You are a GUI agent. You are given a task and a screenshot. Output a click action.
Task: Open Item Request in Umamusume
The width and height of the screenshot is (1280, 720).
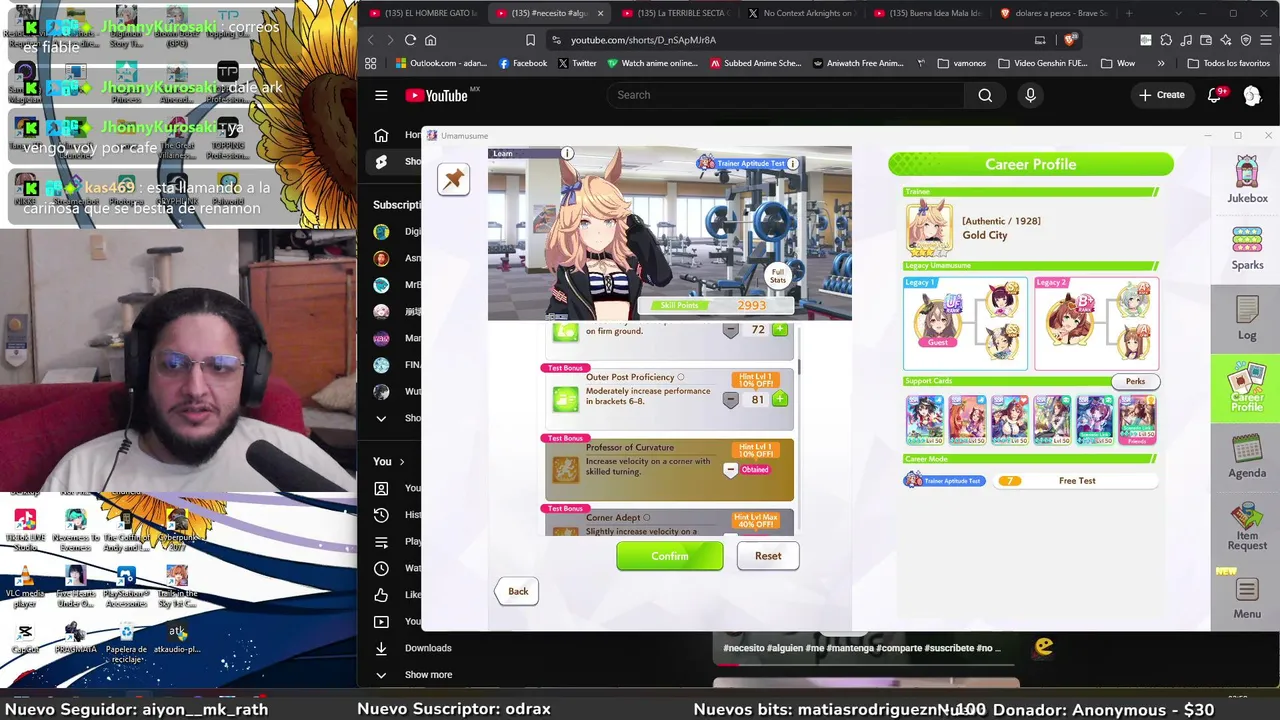coord(1247,528)
